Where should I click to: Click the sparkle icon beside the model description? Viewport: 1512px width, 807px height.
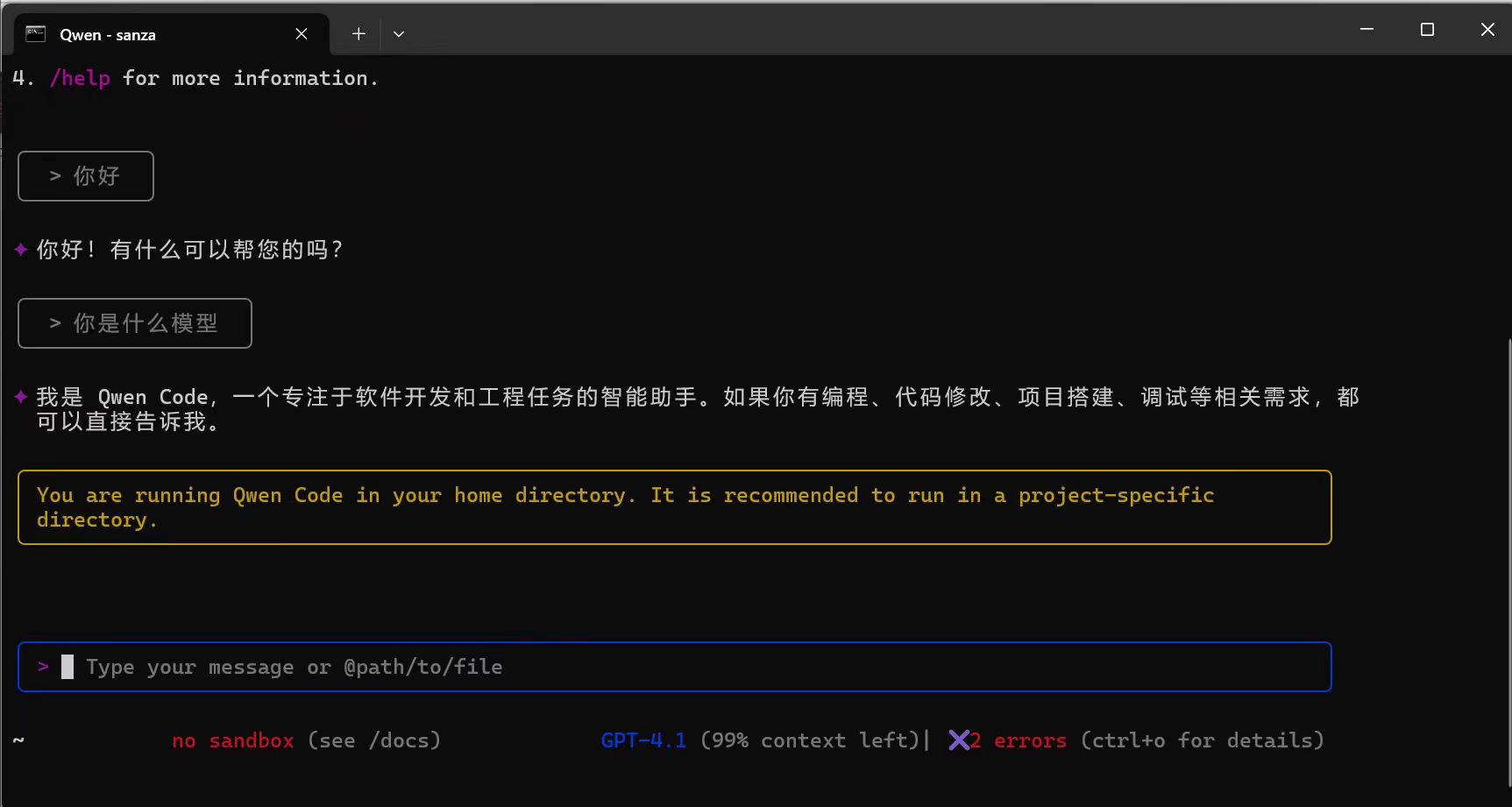(20, 396)
